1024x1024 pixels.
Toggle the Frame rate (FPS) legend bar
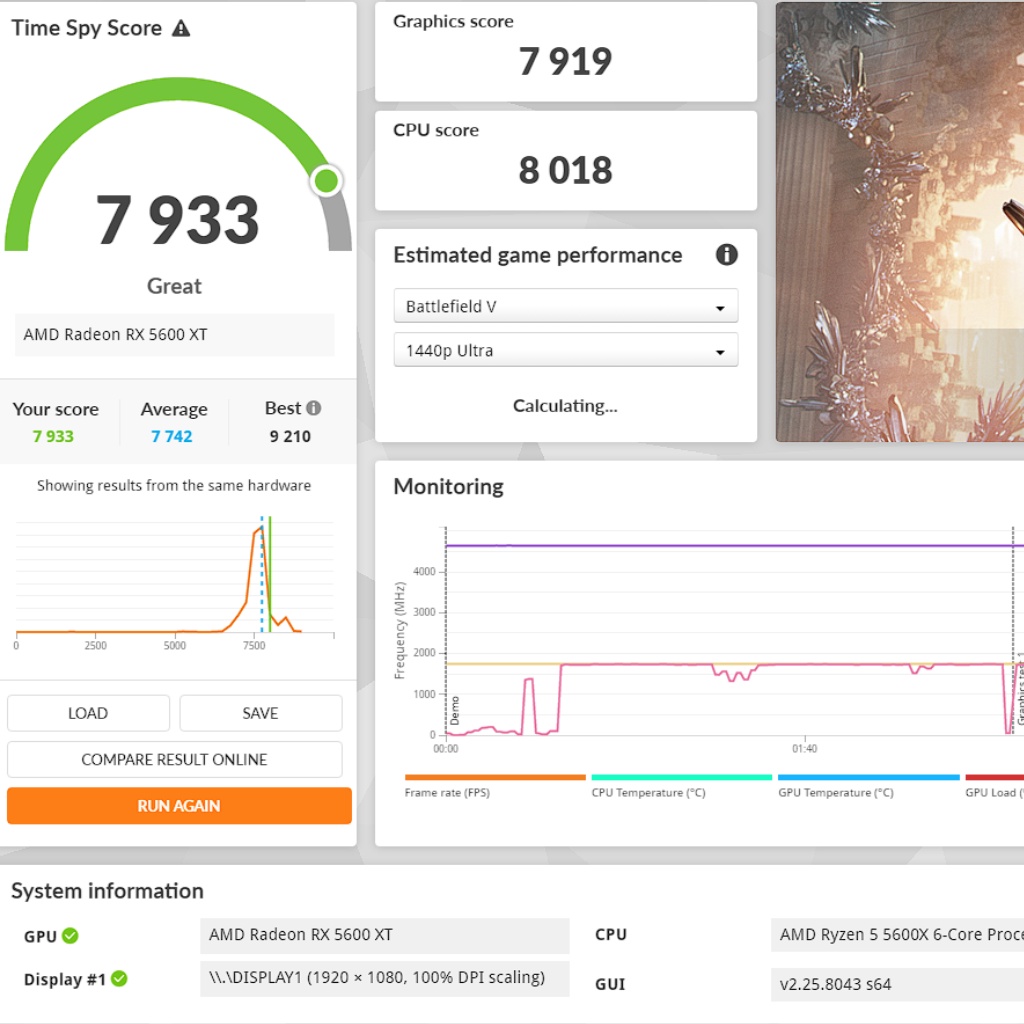pos(495,777)
